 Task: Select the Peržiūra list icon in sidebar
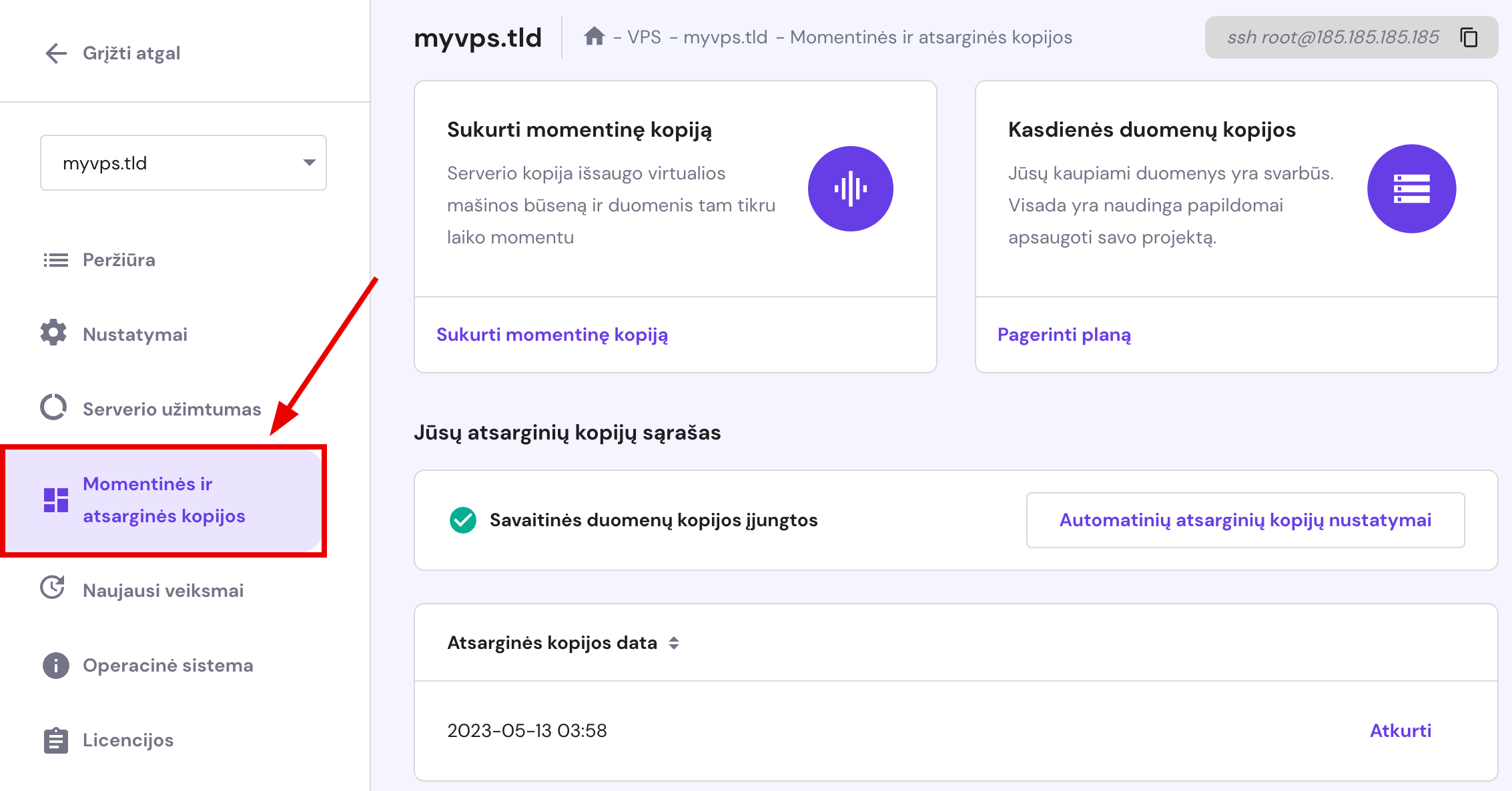(x=54, y=259)
